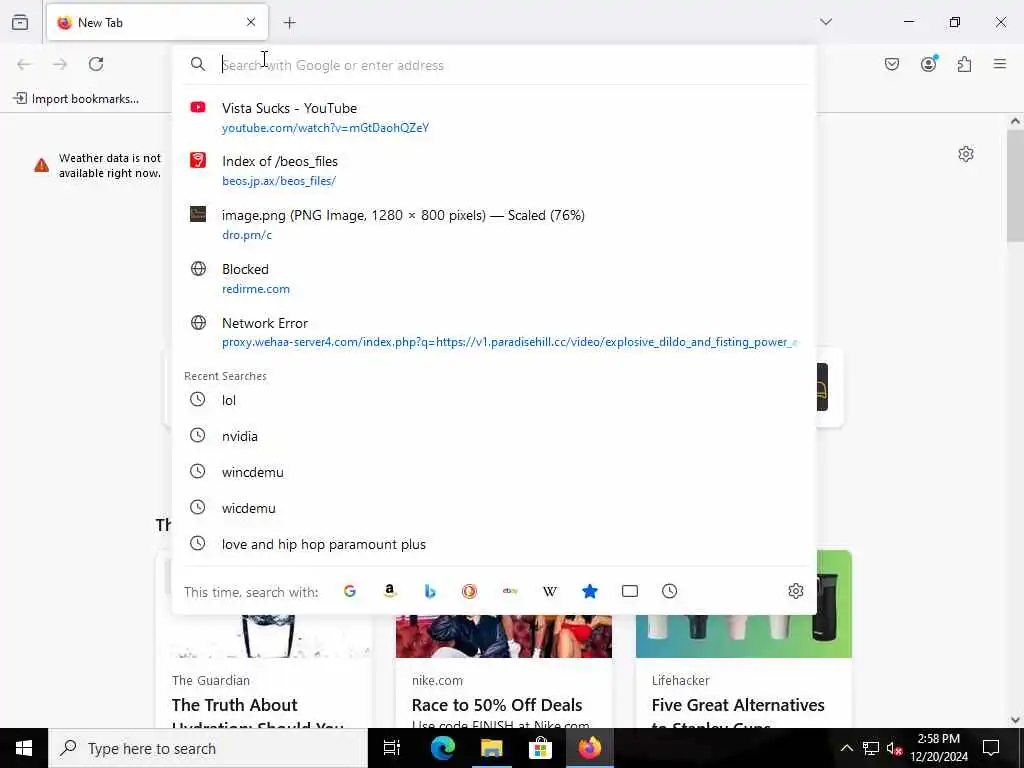Screen dimensions: 1024x768
Task: Open Task View on the taskbar
Action: click(x=391, y=748)
